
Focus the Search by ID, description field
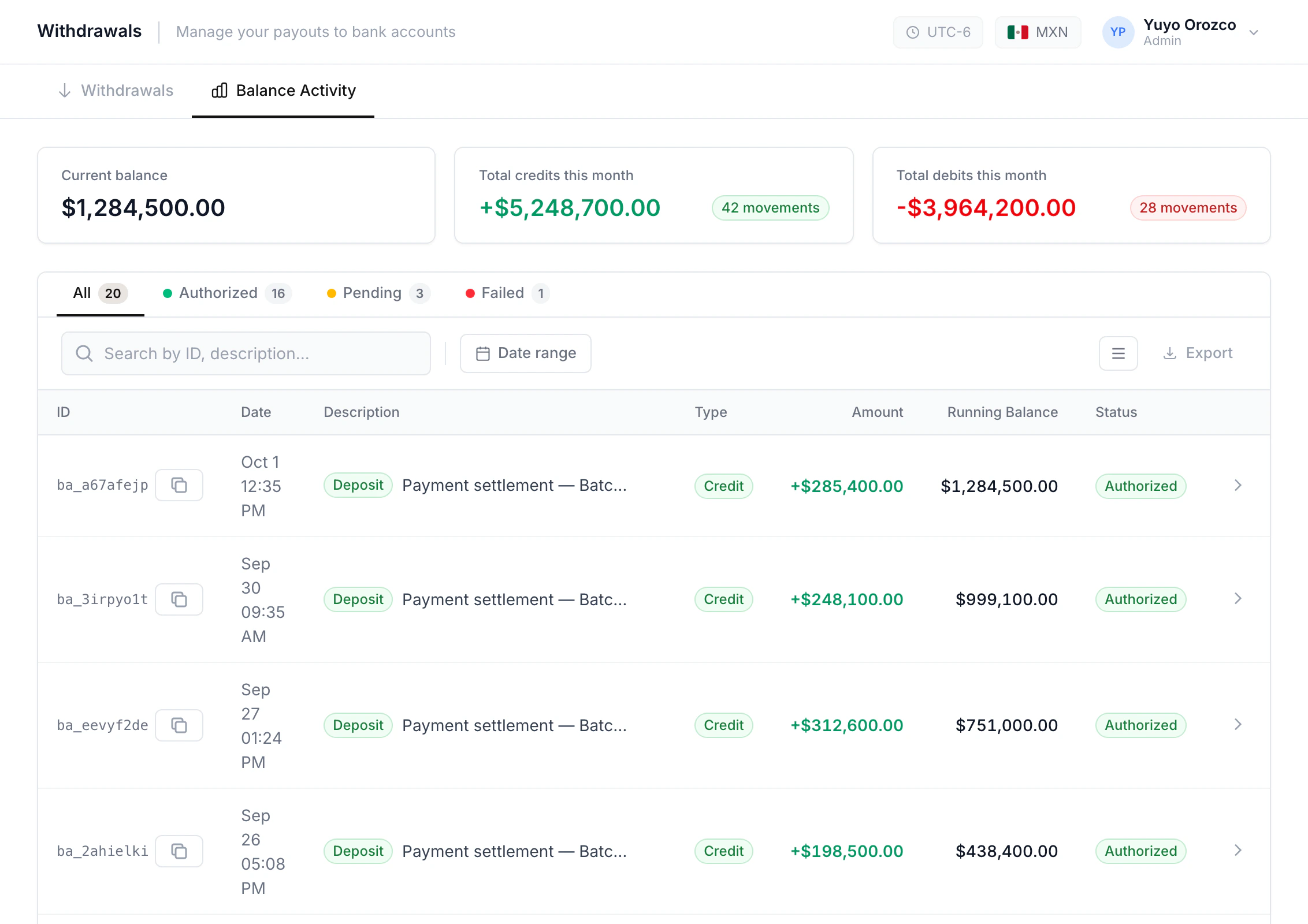click(246, 353)
